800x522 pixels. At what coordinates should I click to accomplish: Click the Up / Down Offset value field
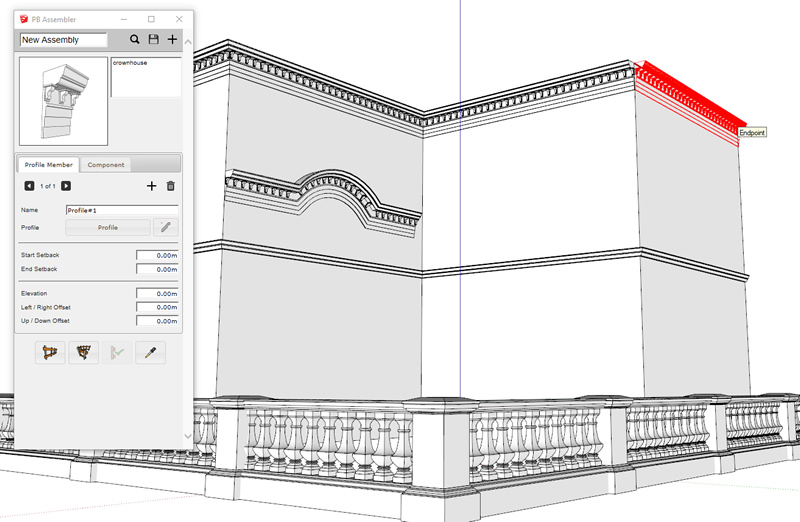point(157,321)
